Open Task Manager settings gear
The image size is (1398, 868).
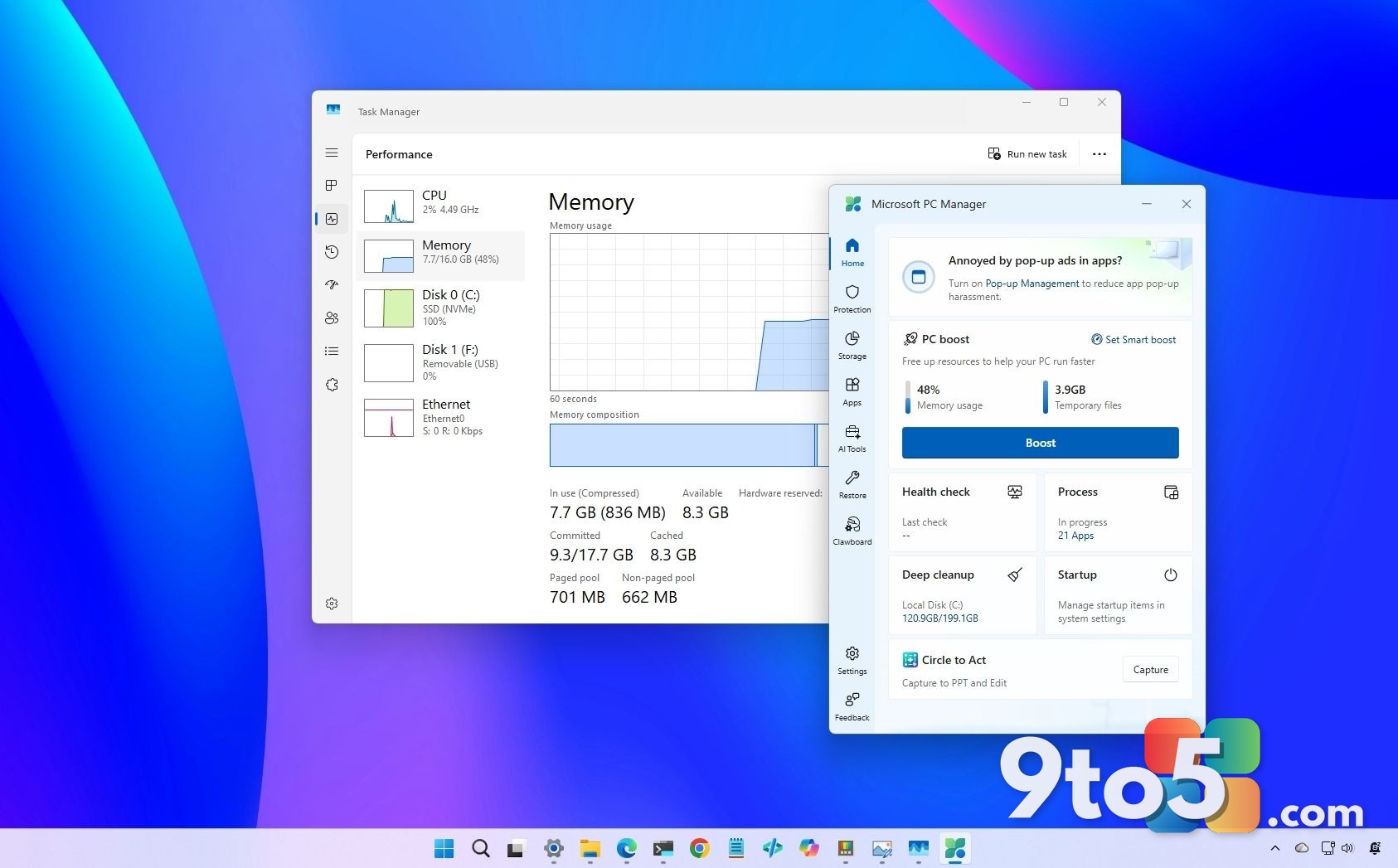332,604
